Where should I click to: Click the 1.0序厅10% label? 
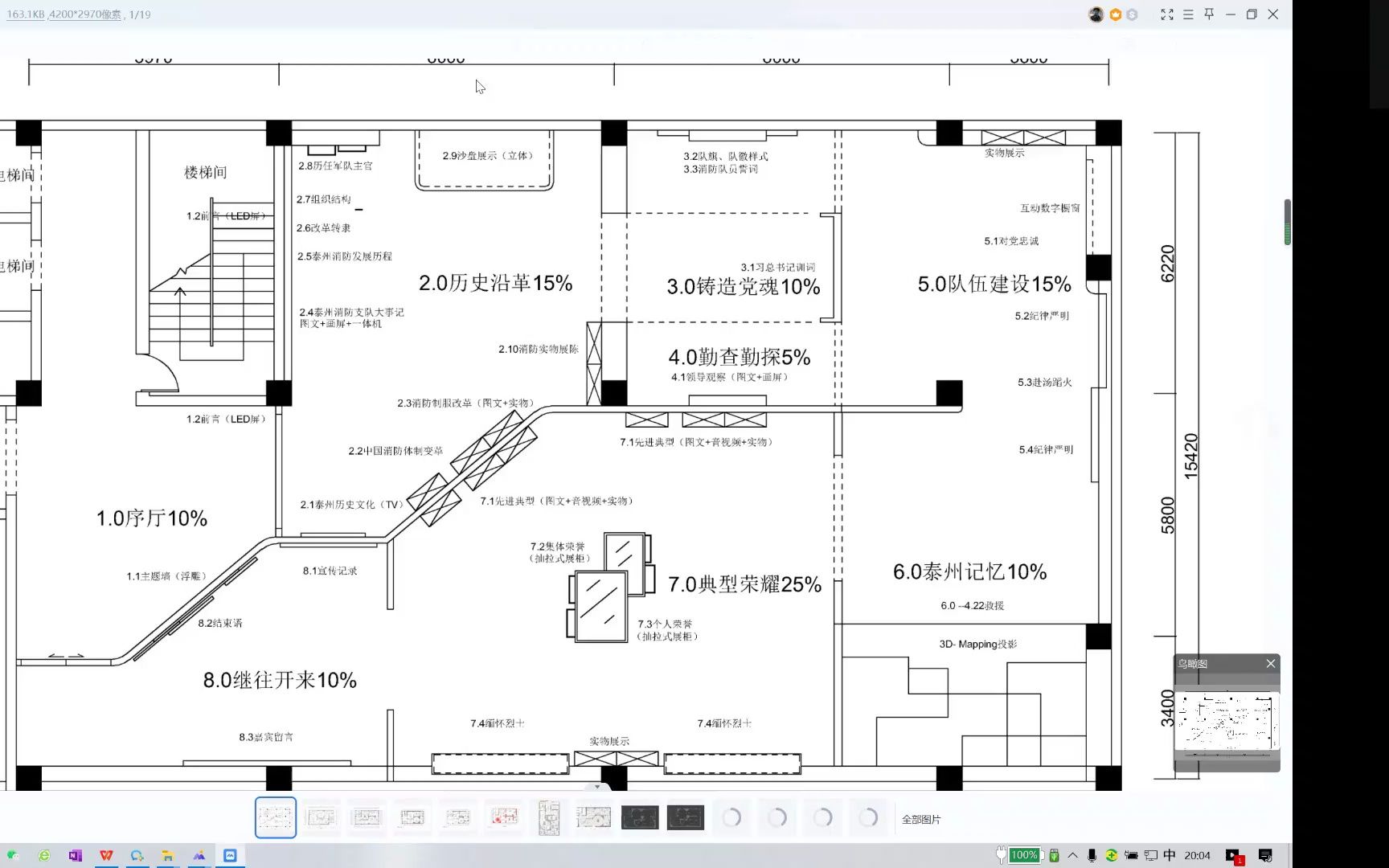click(x=152, y=518)
